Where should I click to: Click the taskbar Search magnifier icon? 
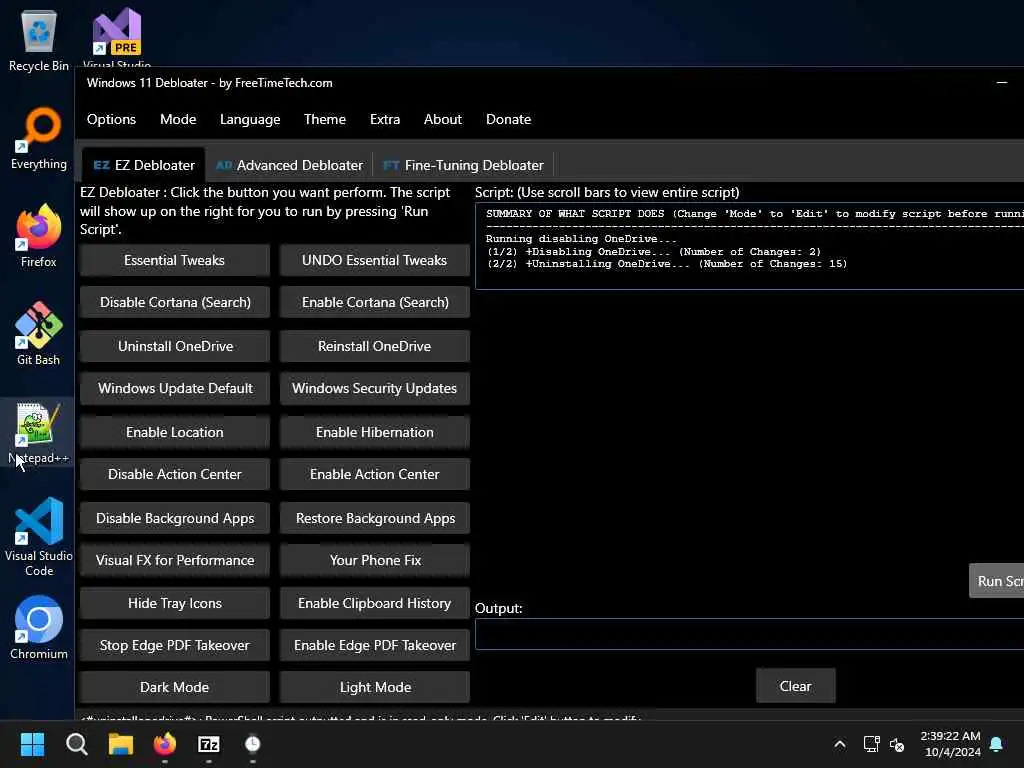pyautogui.click(x=76, y=744)
